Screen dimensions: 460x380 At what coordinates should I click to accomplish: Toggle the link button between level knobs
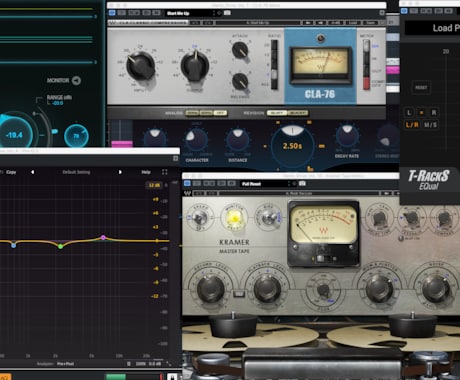click(239, 294)
